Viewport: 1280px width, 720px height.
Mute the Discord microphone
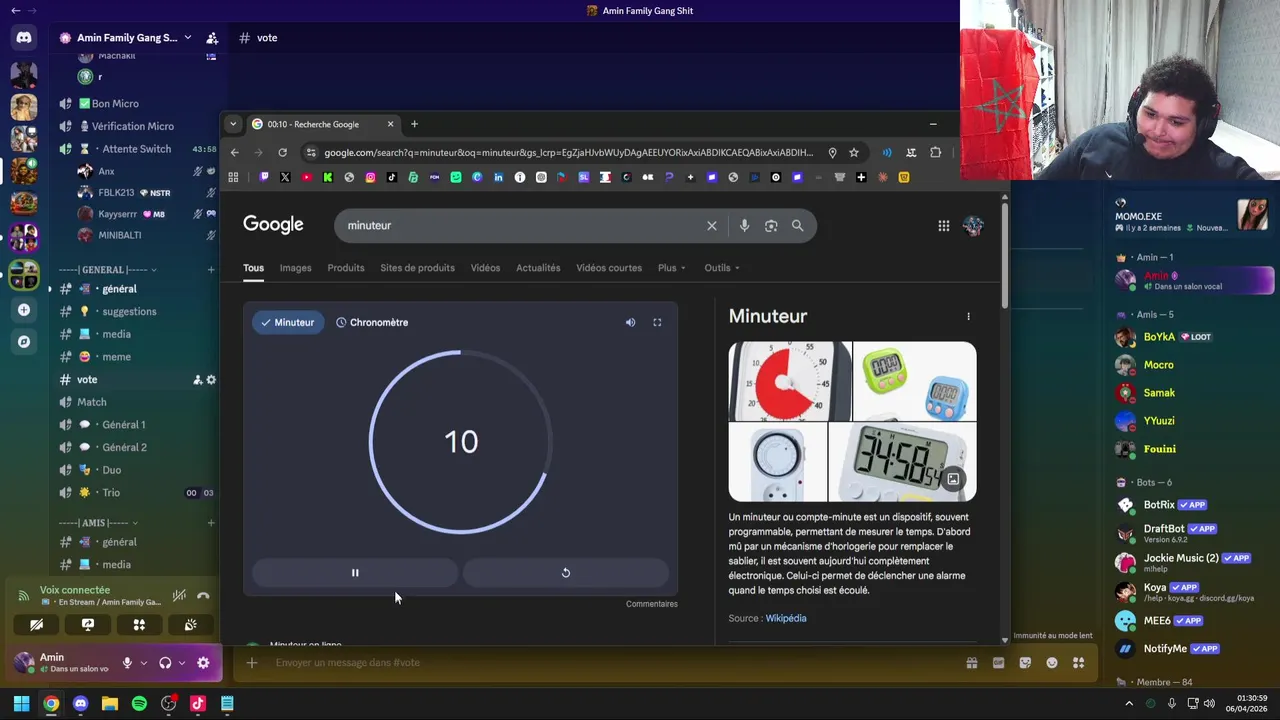point(127,663)
